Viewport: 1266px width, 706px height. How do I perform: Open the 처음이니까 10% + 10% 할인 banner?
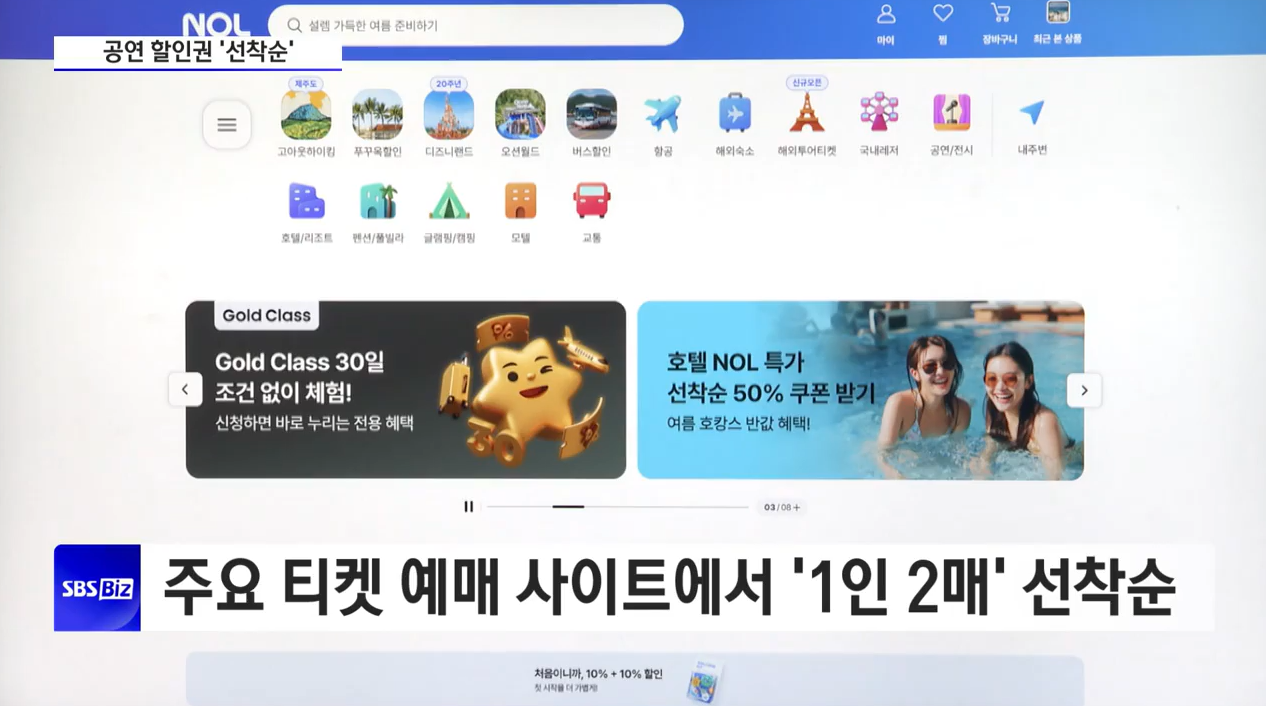(x=635, y=680)
